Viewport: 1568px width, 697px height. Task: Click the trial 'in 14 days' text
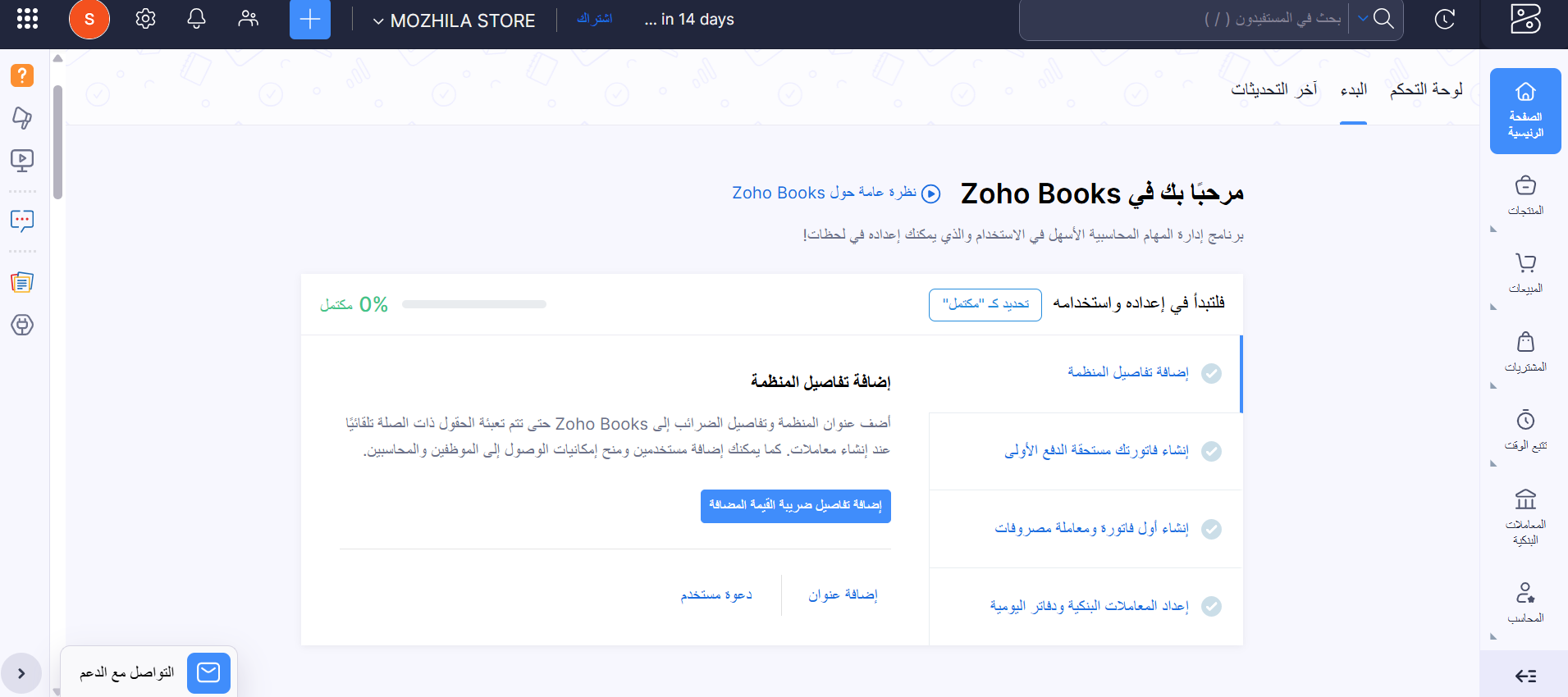click(x=689, y=19)
